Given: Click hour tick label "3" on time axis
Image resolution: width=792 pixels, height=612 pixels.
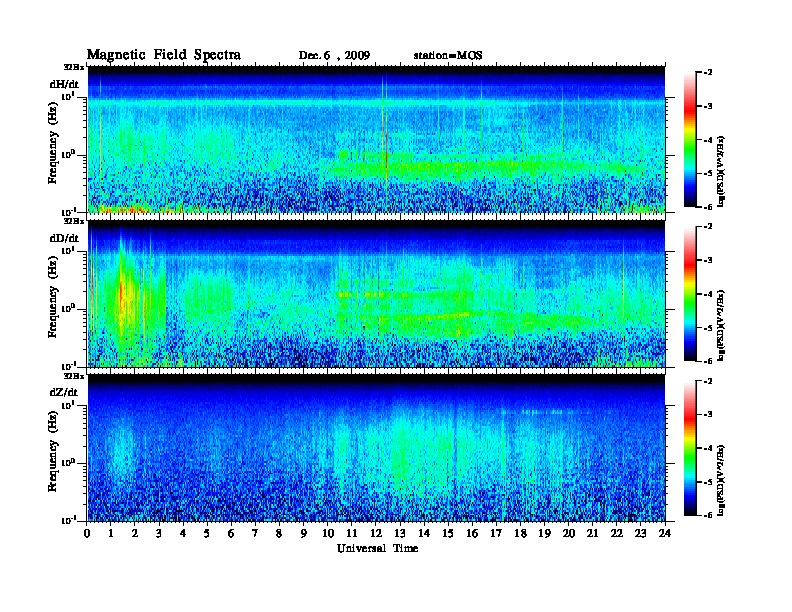Looking at the screenshot, I should tap(159, 533).
